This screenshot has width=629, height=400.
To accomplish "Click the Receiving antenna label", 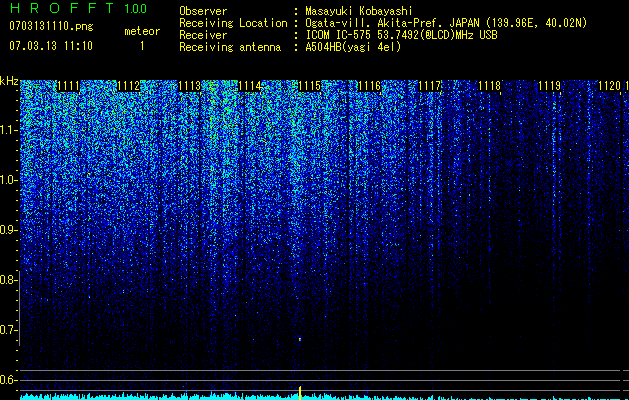I will [230, 47].
